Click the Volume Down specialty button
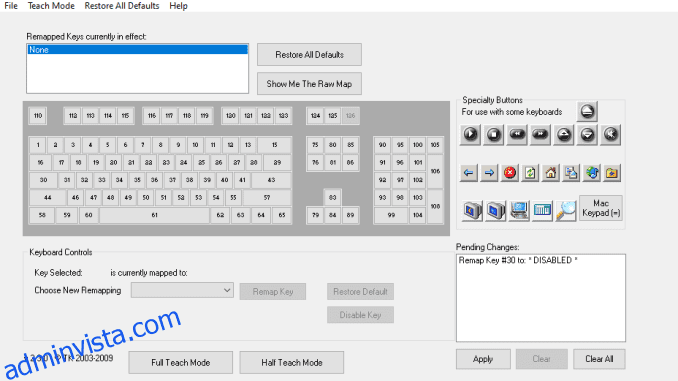 click(x=587, y=134)
